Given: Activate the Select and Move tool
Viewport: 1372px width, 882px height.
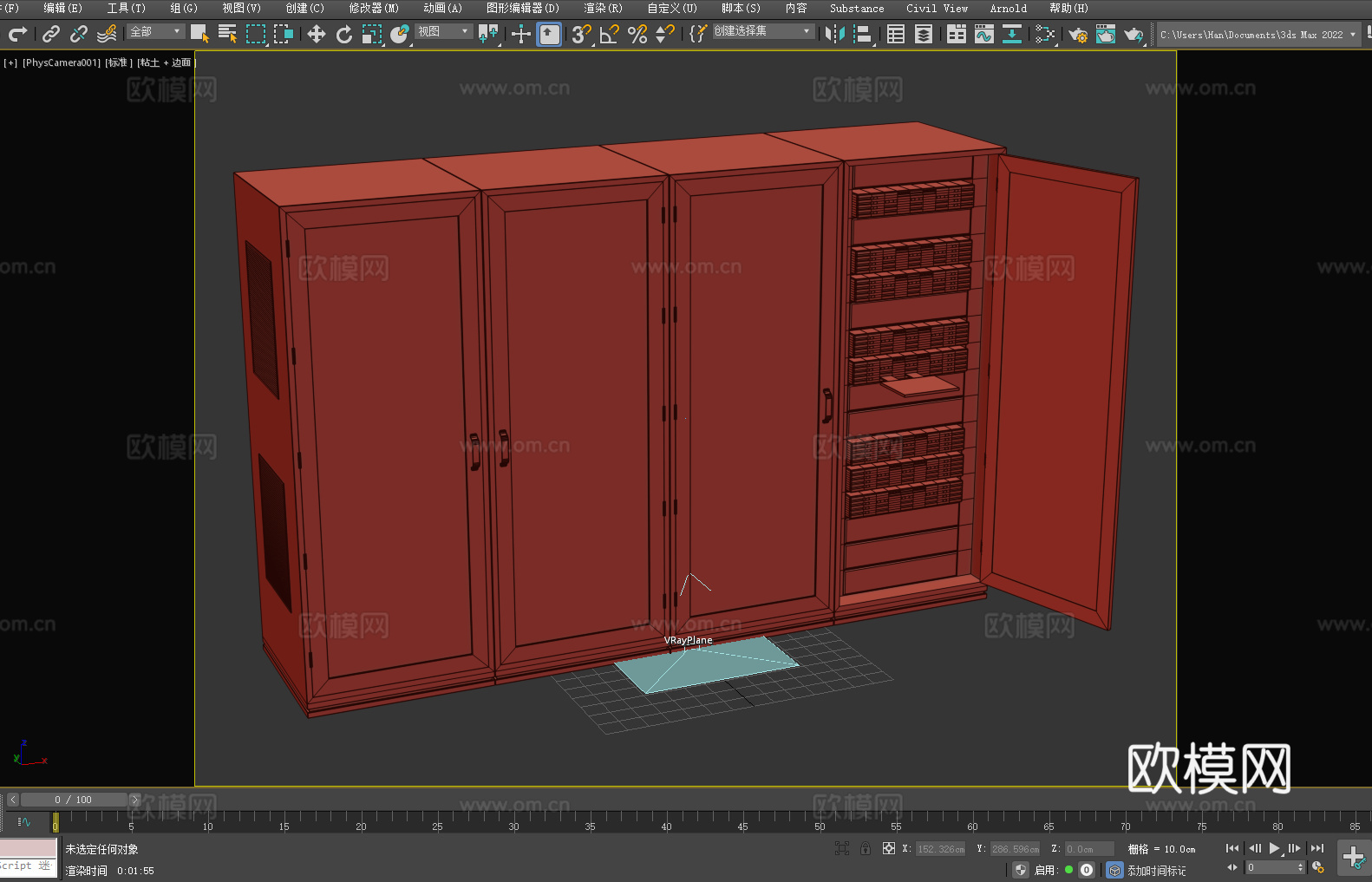Looking at the screenshot, I should tap(317, 34).
